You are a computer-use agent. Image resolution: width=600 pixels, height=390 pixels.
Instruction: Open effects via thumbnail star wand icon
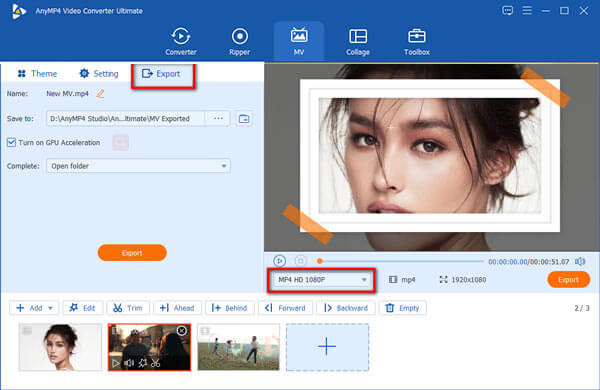click(142, 363)
